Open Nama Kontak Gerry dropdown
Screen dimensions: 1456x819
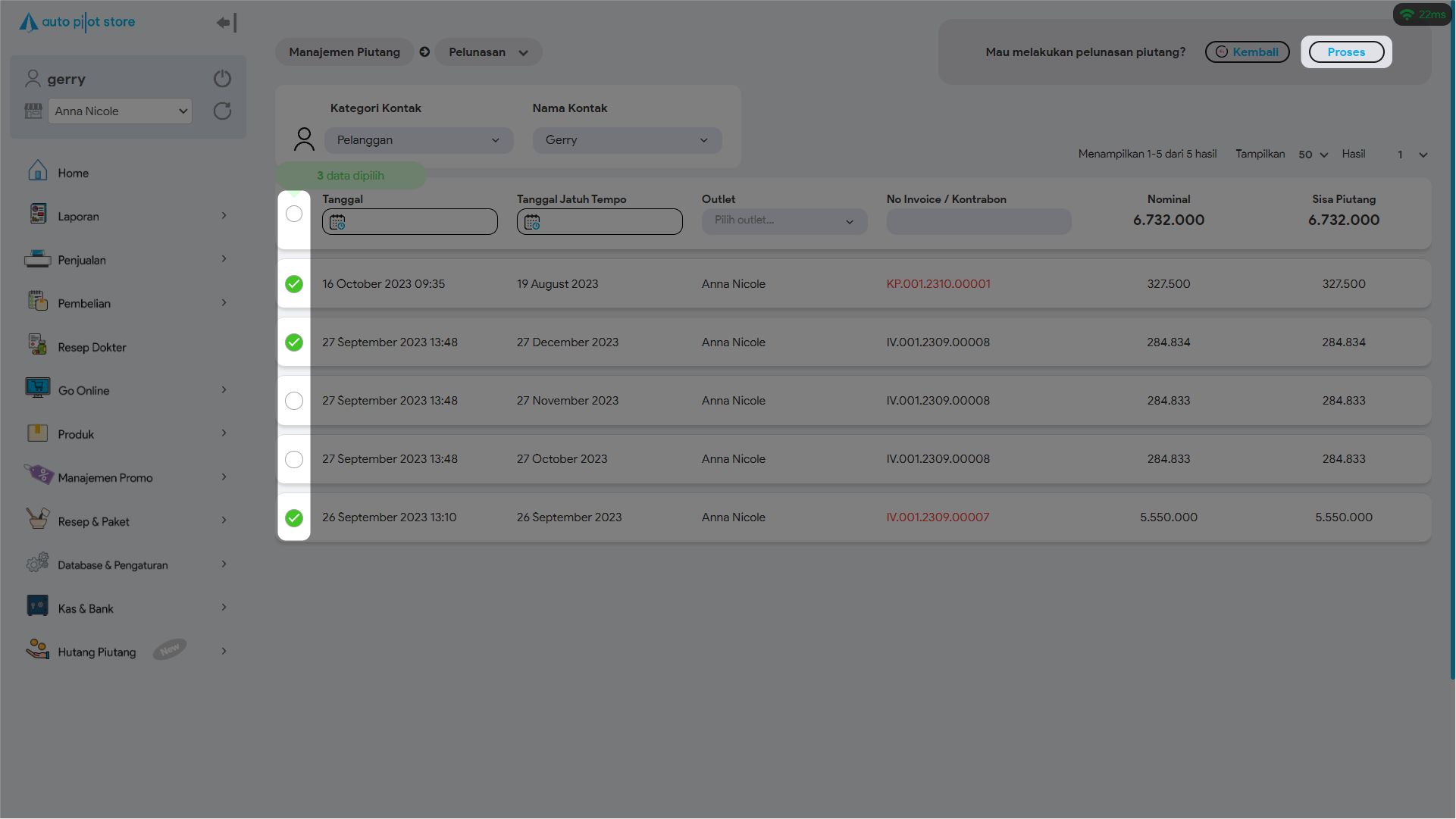click(627, 140)
